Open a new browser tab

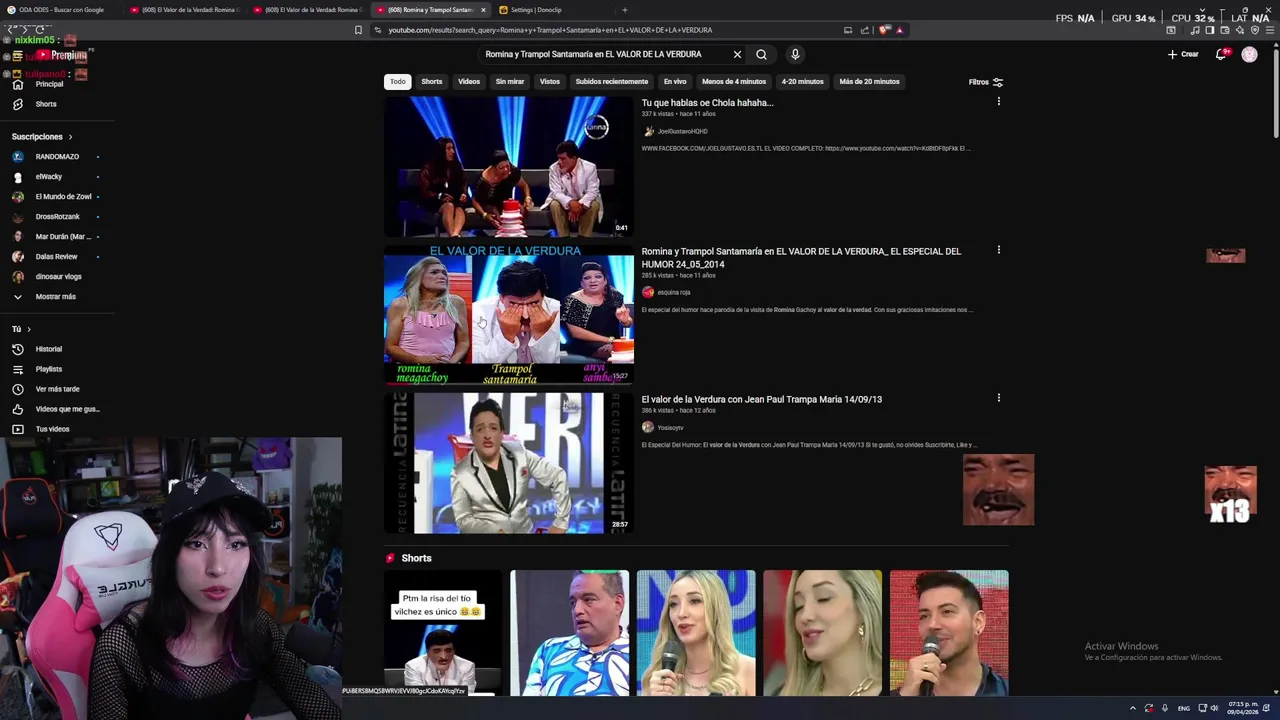[625, 10]
